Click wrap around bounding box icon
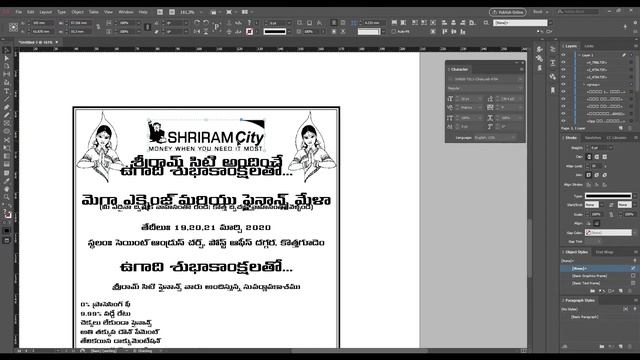The width and height of the screenshot is (640, 360). tap(343, 23)
